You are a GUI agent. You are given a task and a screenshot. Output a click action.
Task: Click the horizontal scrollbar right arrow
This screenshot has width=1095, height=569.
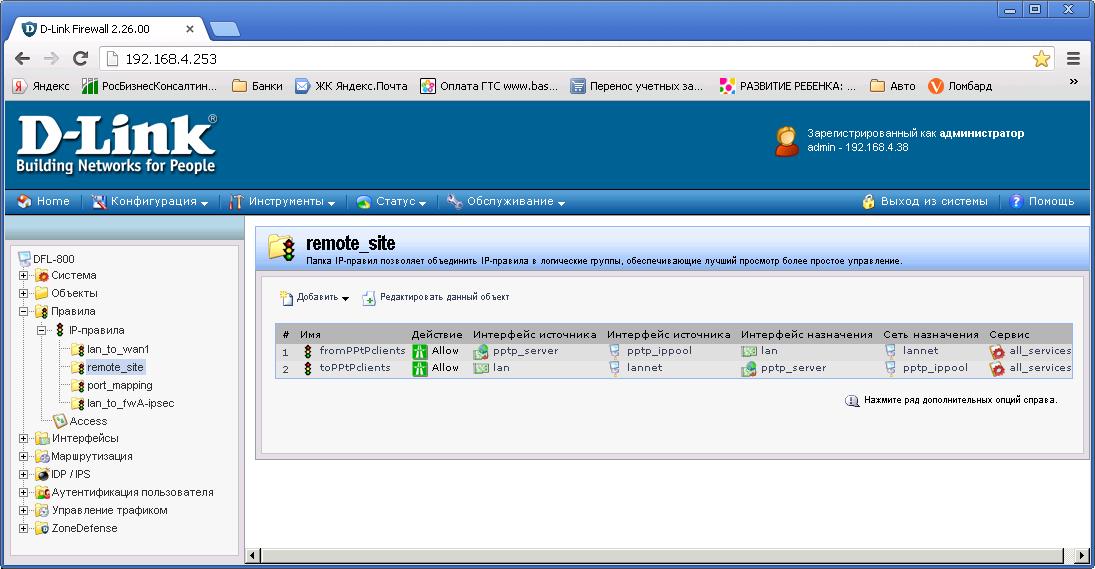1082,556
